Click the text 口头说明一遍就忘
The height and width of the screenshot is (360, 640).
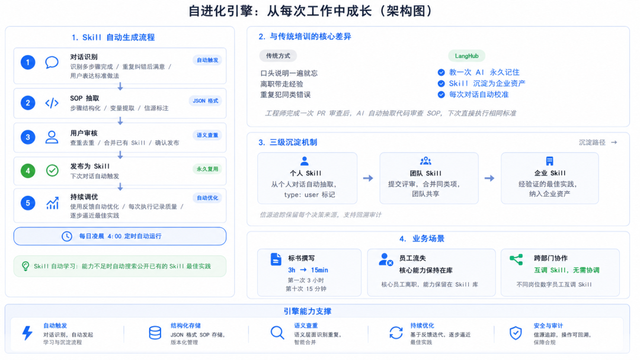(x=289, y=73)
